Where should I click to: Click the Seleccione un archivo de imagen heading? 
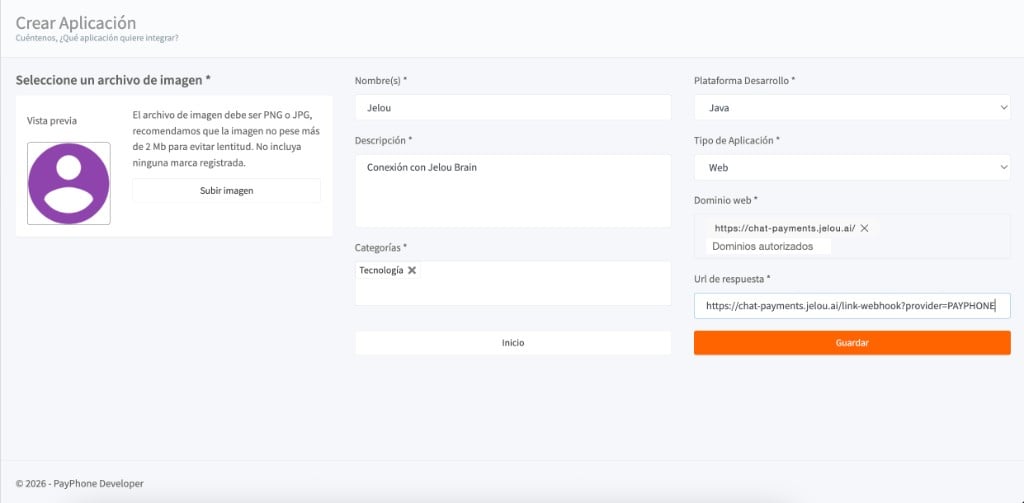coord(113,80)
